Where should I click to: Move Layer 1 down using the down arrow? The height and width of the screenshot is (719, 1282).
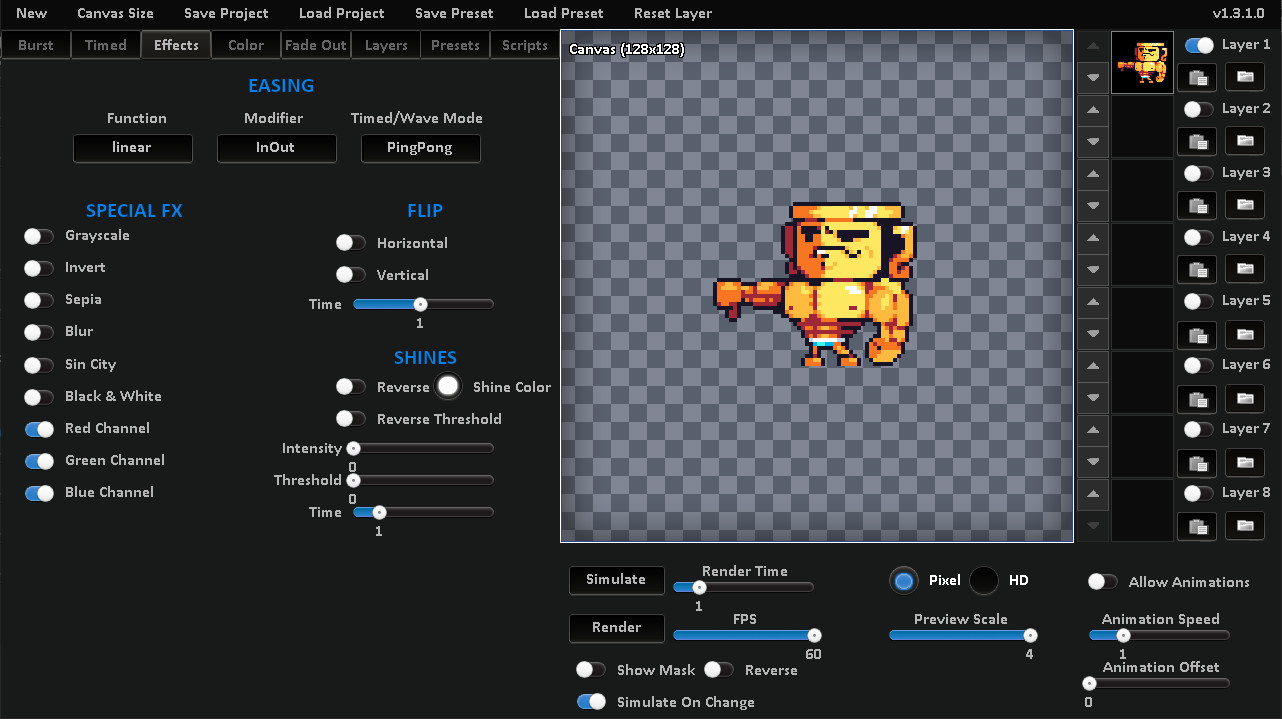pos(1091,78)
